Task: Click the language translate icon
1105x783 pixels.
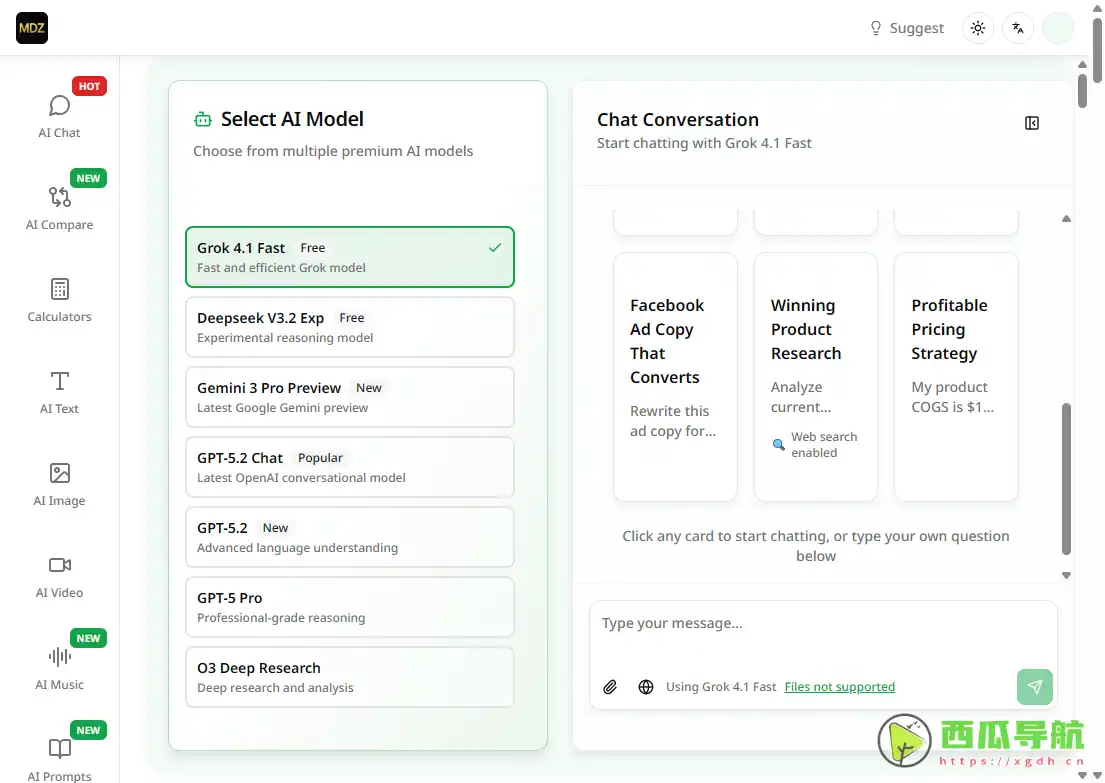Action: pos(1018,28)
